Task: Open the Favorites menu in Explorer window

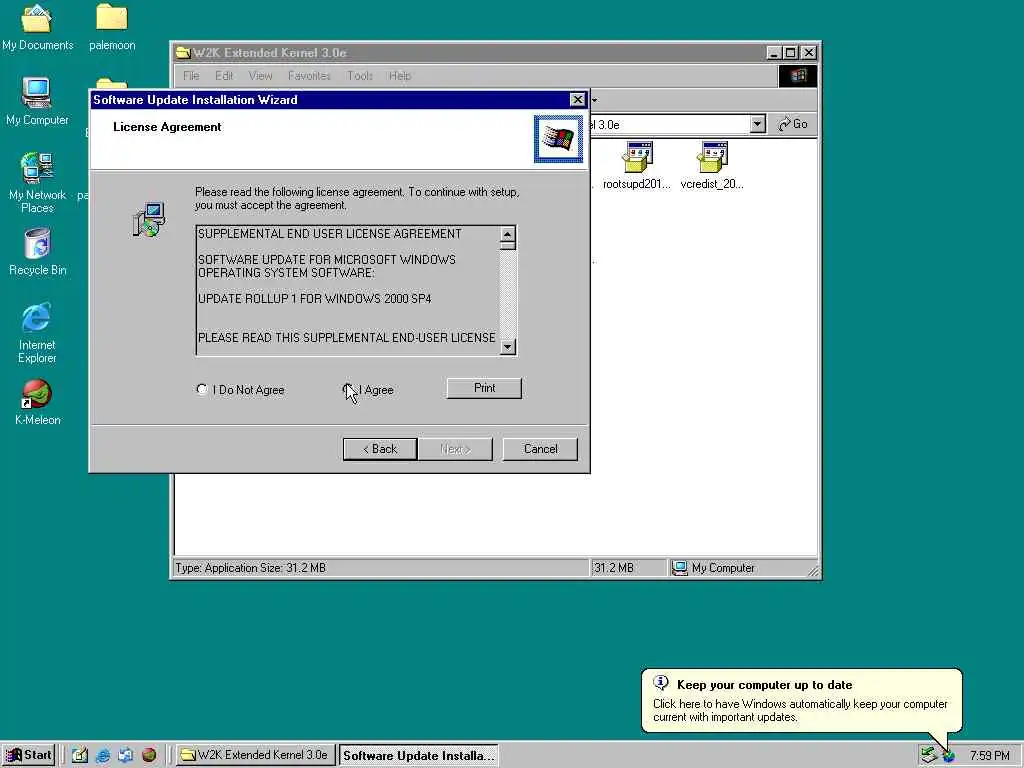Action: coord(309,76)
